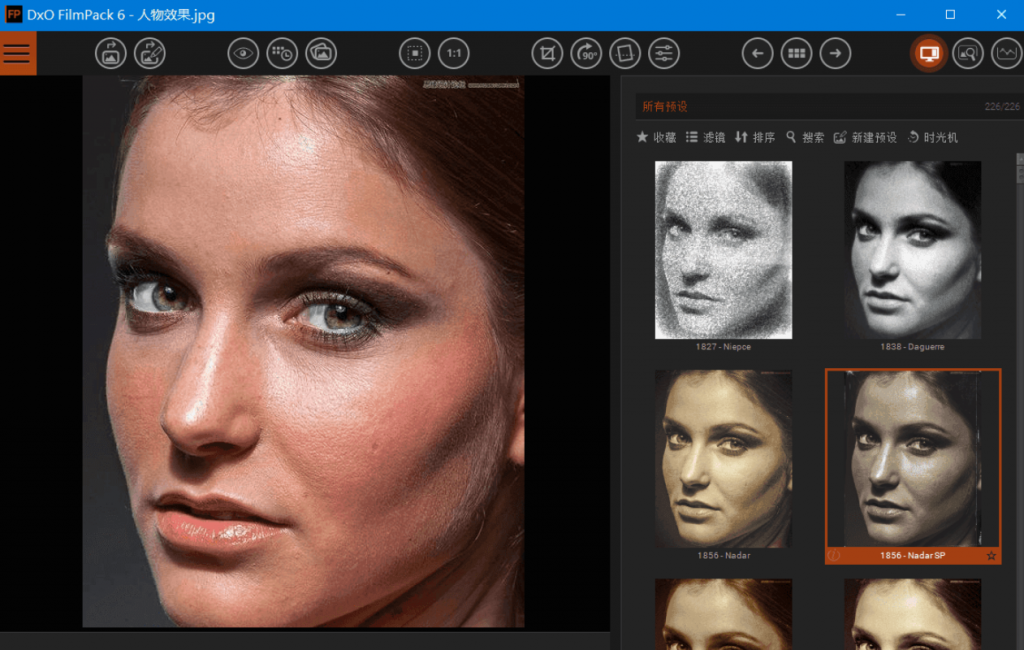Click 新建预设 to create preset
The image size is (1024, 650).
coord(865,137)
